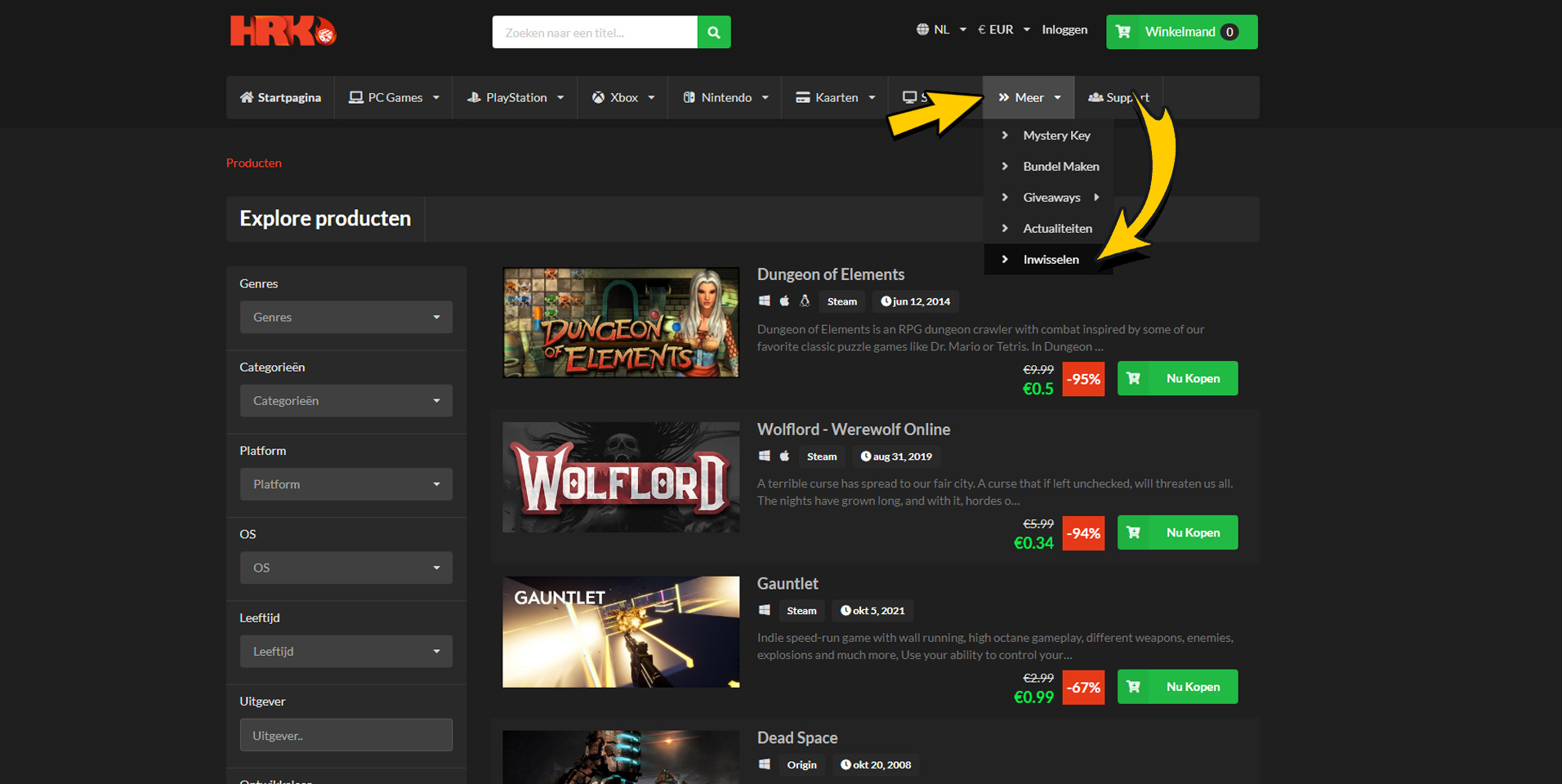
Task: Click the HRK logo
Action: tap(282, 32)
